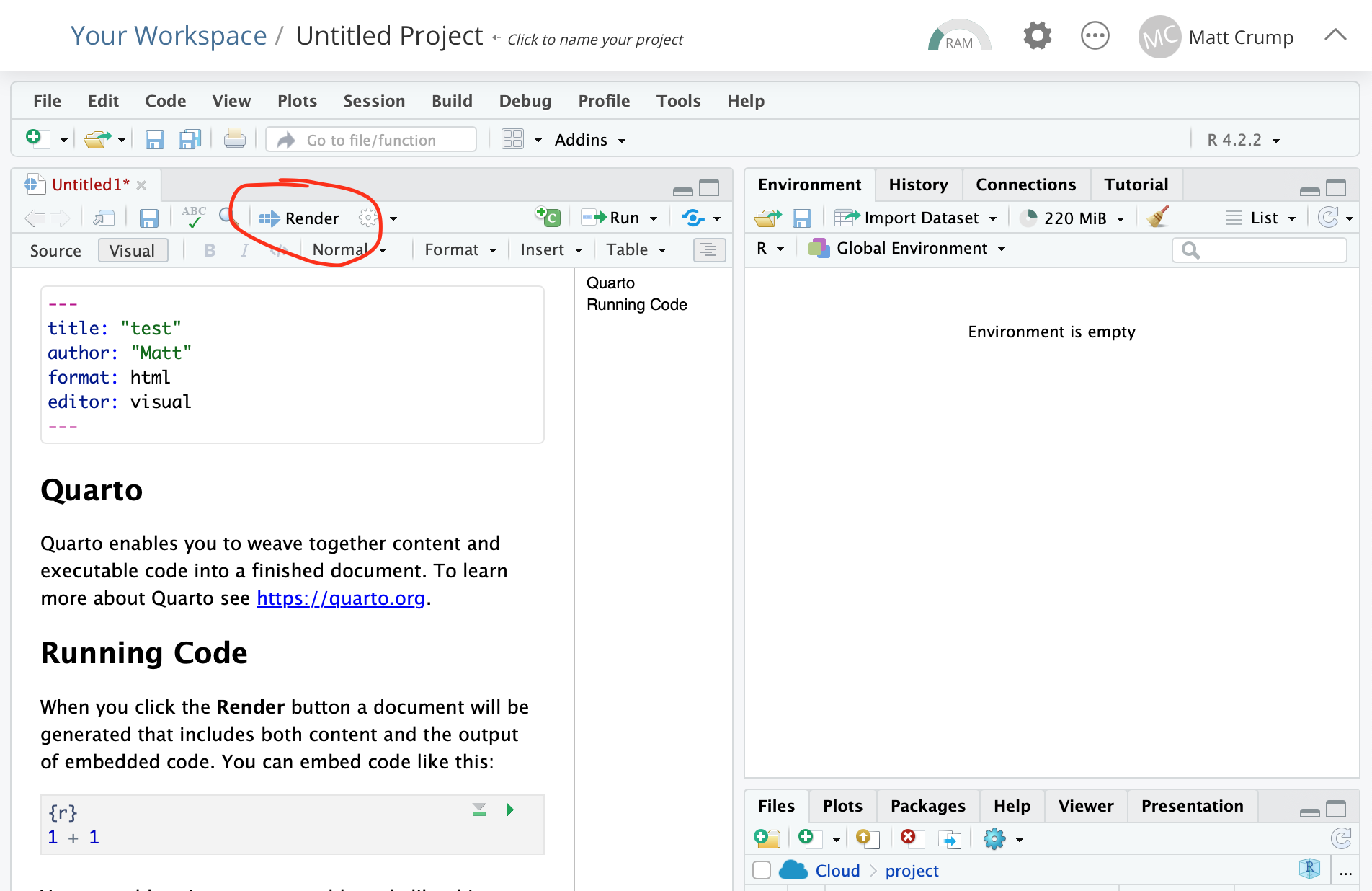
Task: Toggle italic formatting
Action: (x=245, y=250)
